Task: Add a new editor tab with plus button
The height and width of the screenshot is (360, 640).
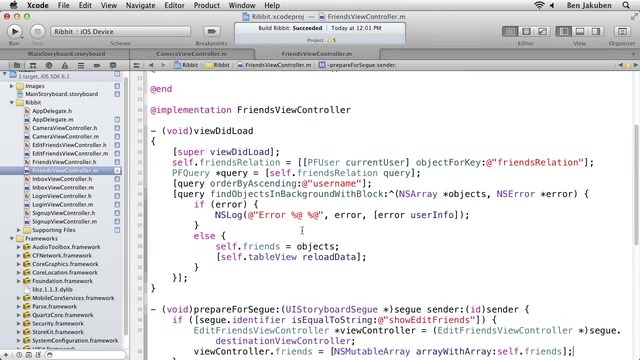Action: coord(633,54)
